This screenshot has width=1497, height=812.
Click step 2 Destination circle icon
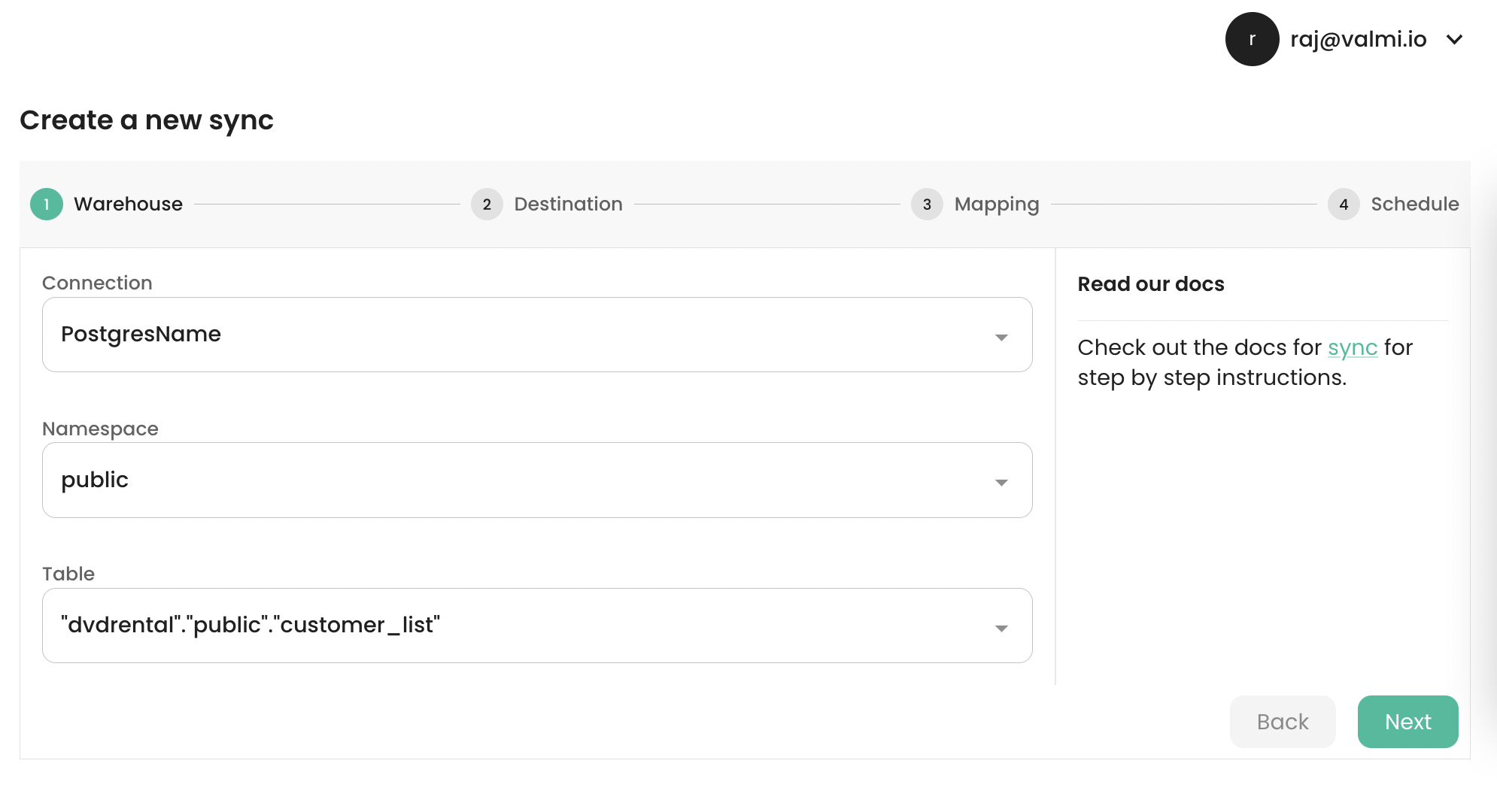(x=487, y=204)
